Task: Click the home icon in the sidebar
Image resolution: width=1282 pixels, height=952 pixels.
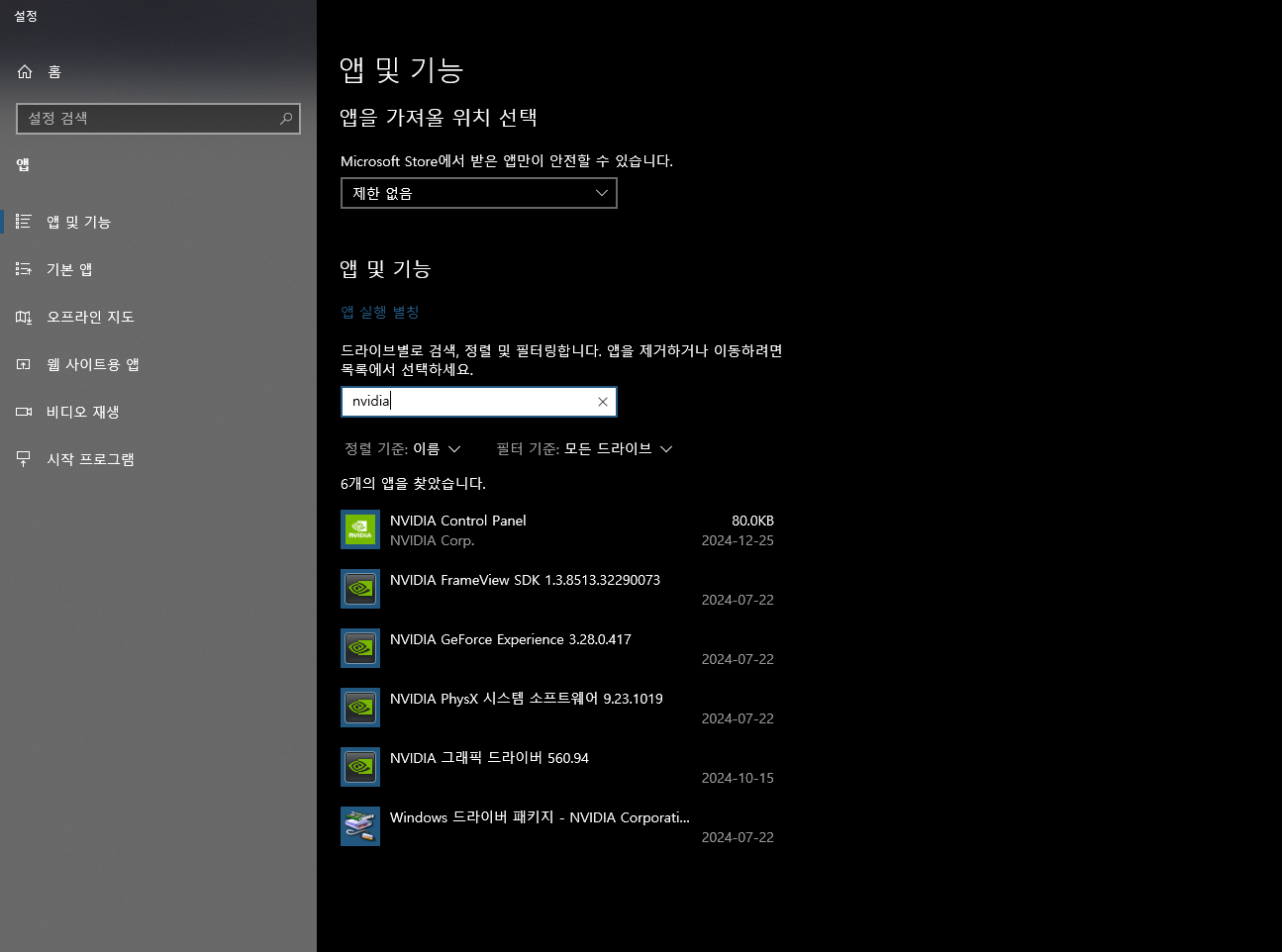Action: (25, 71)
